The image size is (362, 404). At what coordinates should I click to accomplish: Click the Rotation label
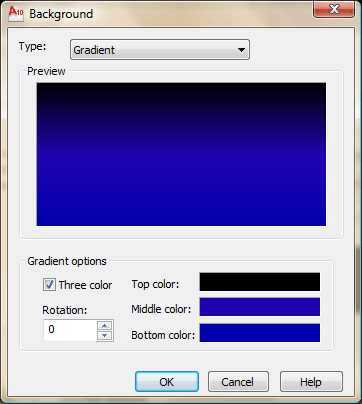tap(65, 310)
